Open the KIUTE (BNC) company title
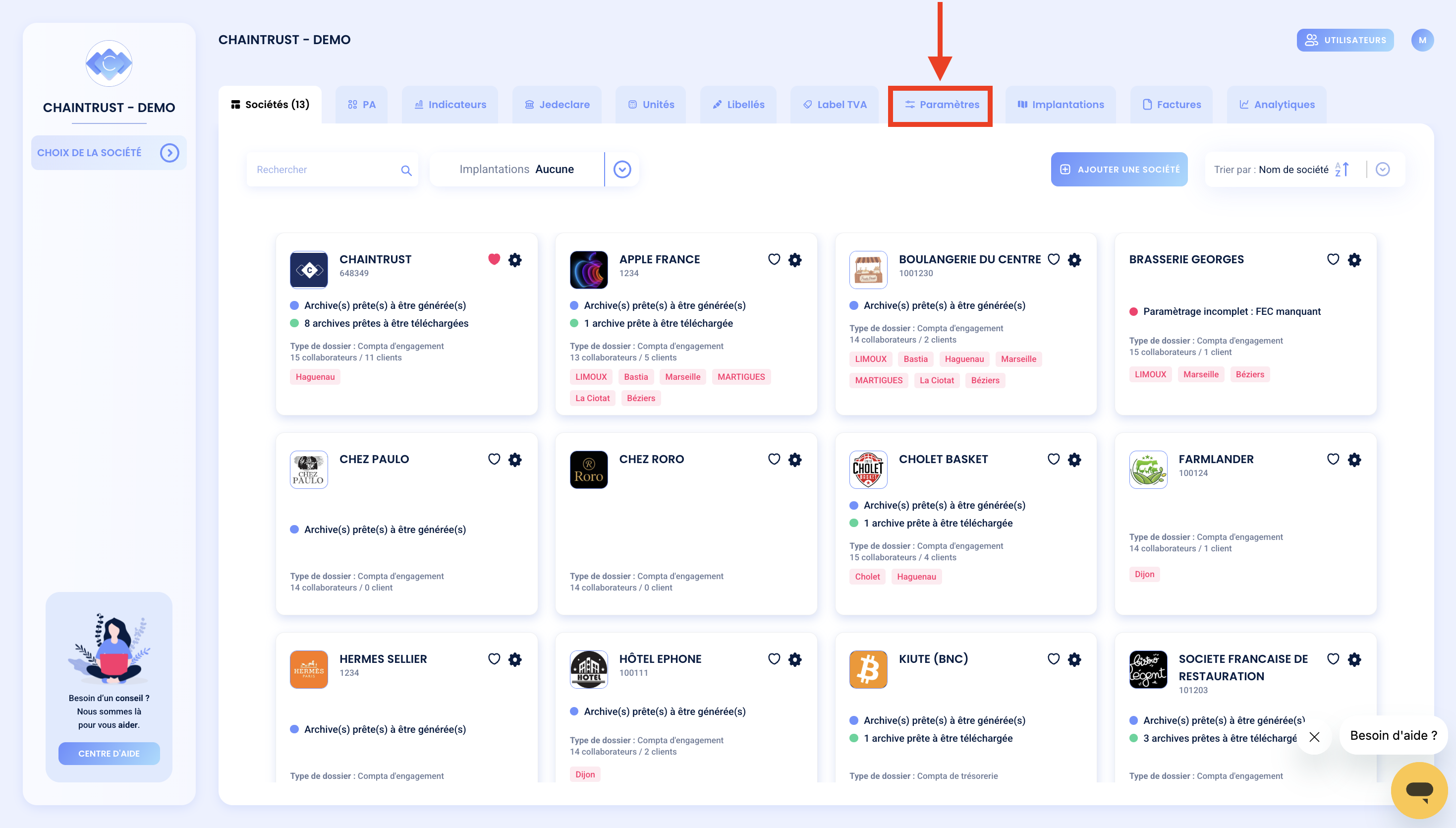 [933, 658]
